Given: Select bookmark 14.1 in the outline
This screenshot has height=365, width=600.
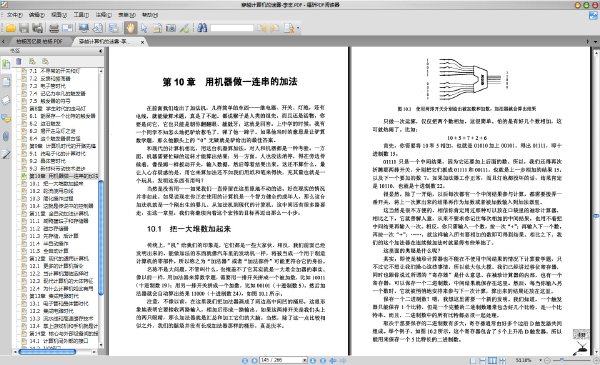Looking at the screenshot, I should point(59,341).
